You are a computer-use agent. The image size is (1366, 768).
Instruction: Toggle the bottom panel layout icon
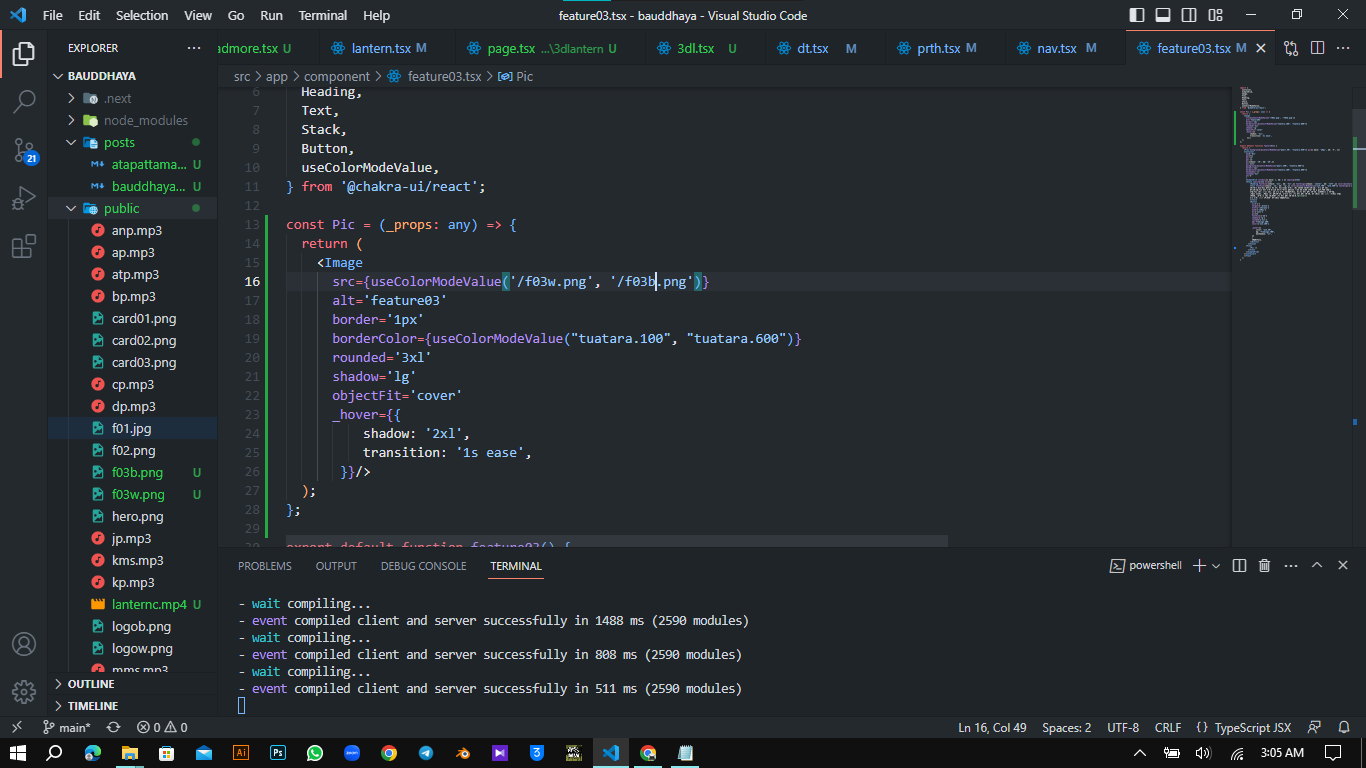click(1163, 15)
